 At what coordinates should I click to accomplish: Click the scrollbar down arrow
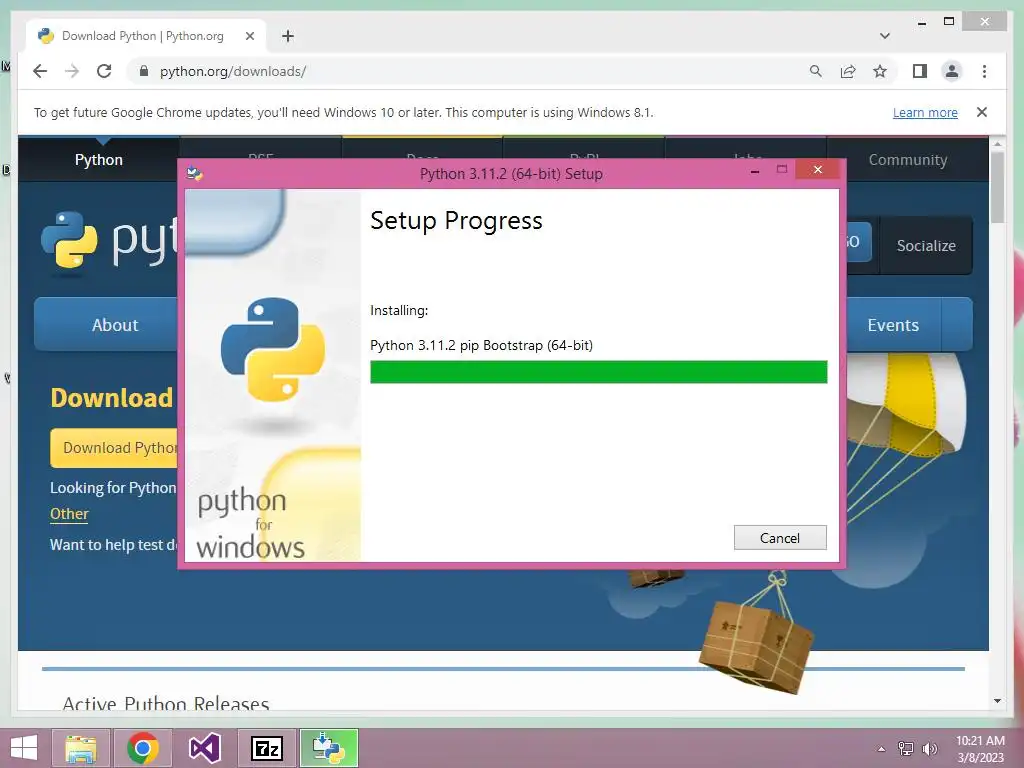[997, 701]
